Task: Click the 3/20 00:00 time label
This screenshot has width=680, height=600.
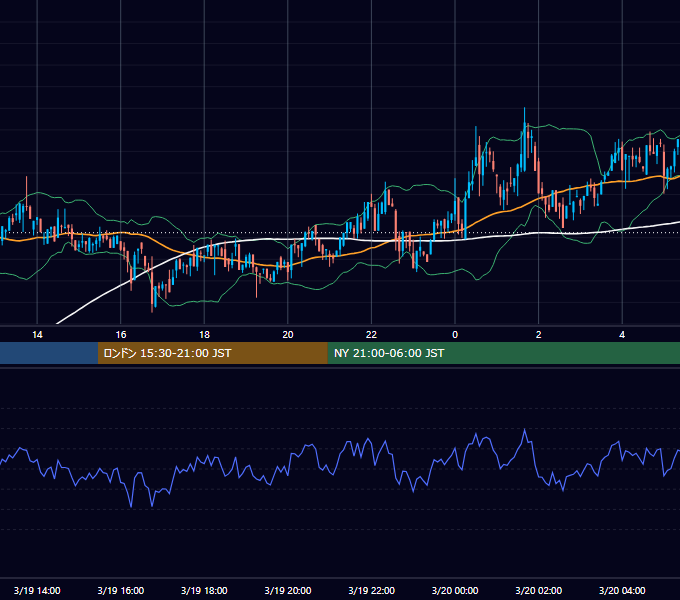Action: [455, 590]
